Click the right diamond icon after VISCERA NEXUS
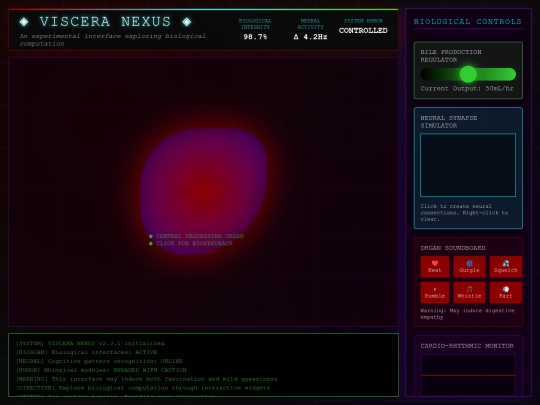 [x=187, y=22]
